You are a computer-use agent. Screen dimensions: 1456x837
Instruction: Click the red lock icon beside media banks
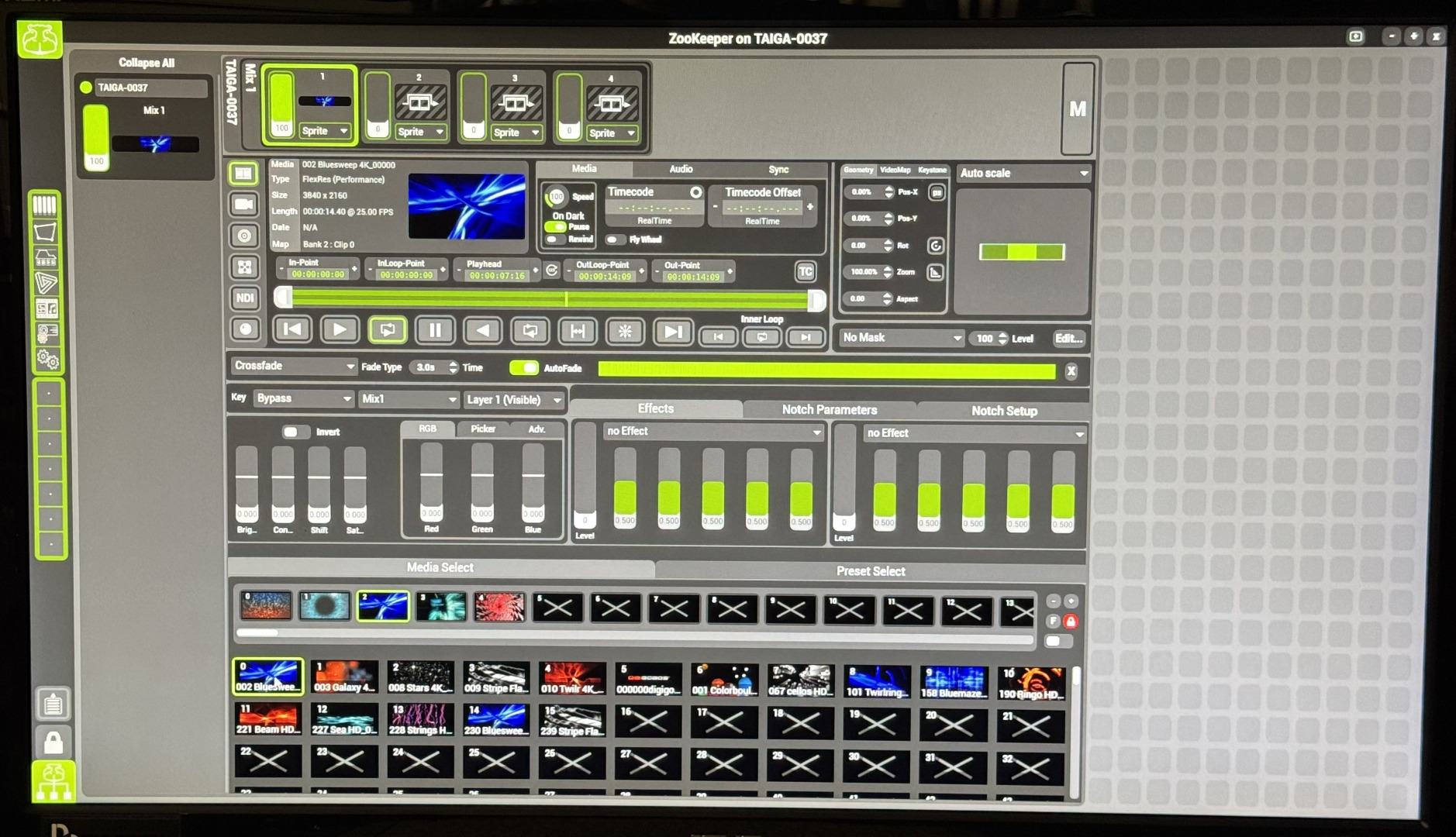click(1071, 622)
